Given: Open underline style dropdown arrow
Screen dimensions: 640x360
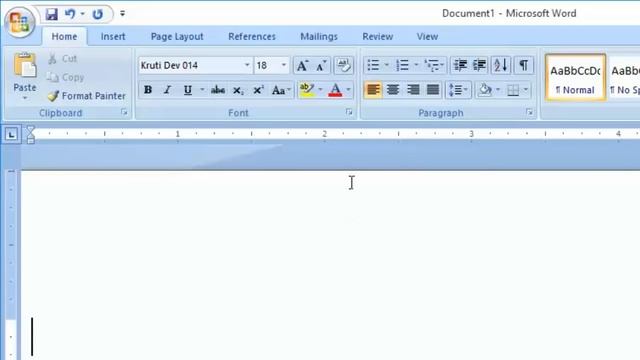Looking at the screenshot, I should pos(202,90).
